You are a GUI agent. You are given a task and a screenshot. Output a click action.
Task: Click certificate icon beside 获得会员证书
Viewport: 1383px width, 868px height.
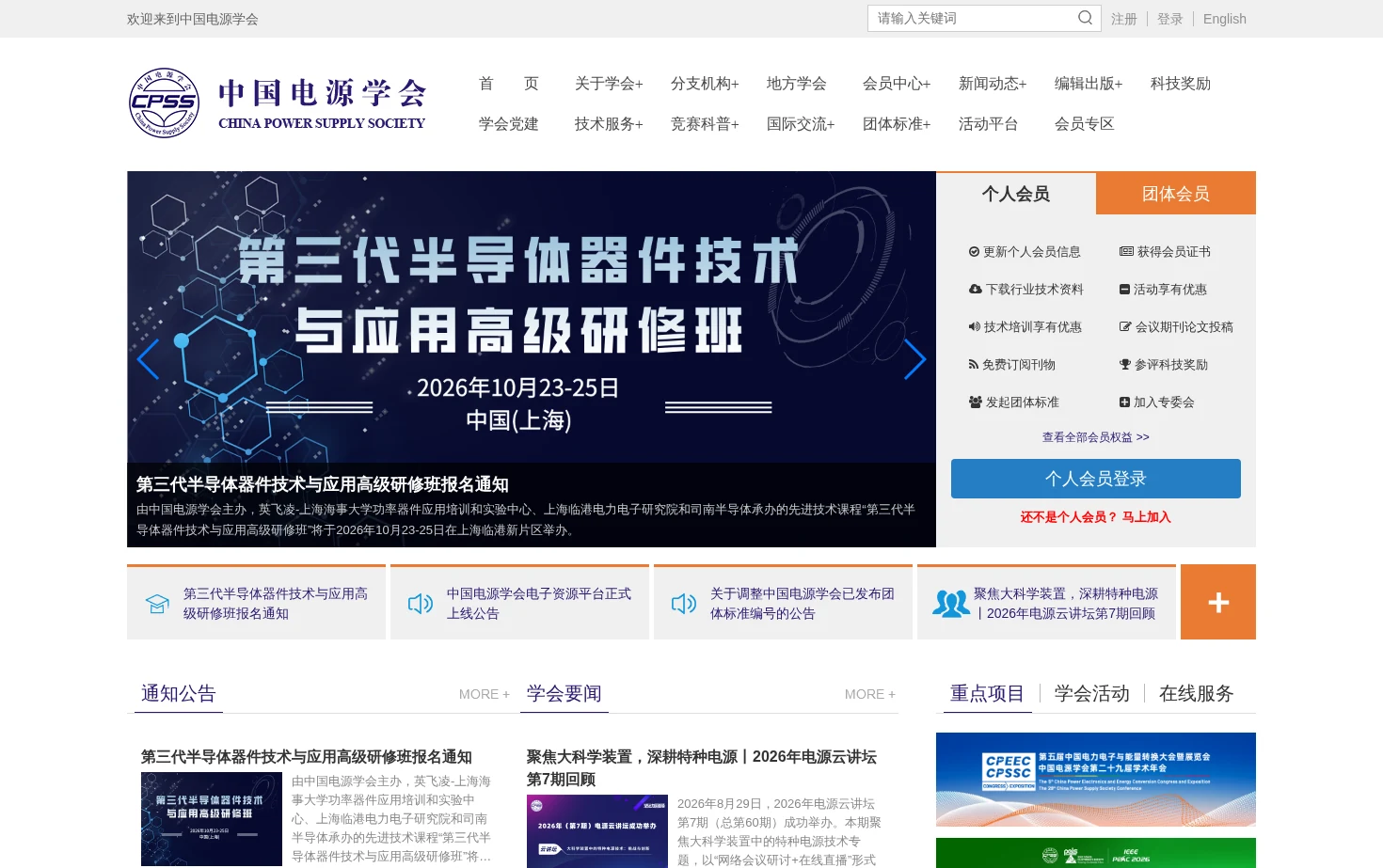pyautogui.click(x=1126, y=252)
